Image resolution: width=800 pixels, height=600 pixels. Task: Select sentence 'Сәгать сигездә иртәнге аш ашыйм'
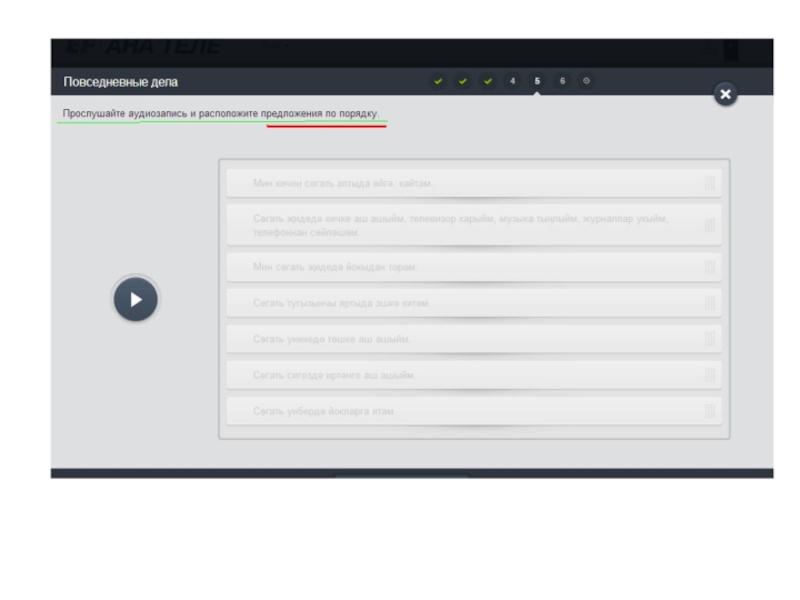point(474,375)
